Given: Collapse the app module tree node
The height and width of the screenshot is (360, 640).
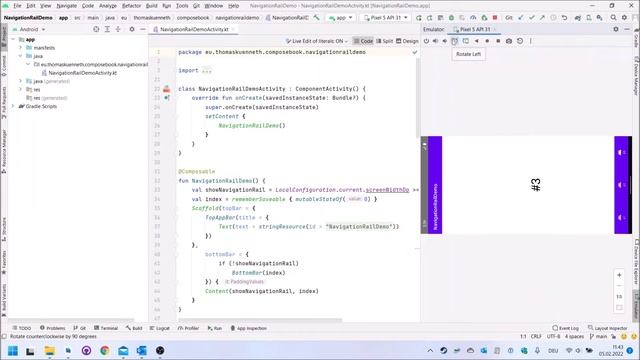Looking at the screenshot, I should pos(13,40).
